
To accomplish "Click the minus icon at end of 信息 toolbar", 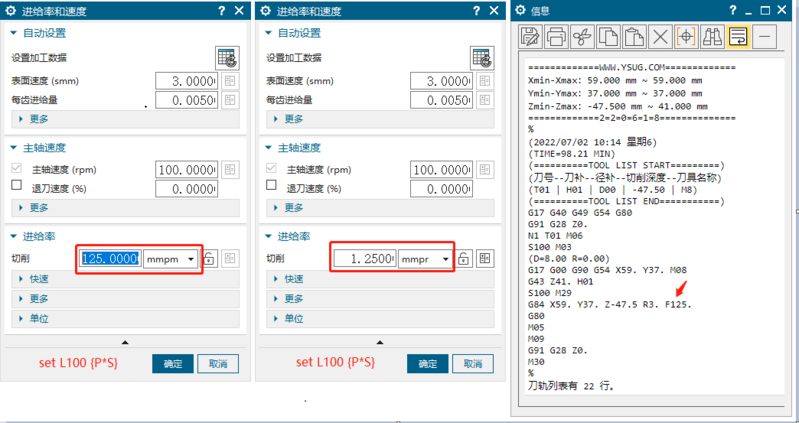I will coord(764,37).
